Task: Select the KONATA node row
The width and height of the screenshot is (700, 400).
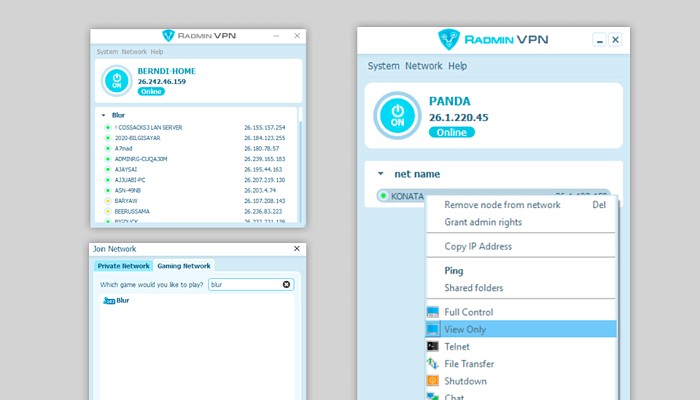Action: coord(494,196)
